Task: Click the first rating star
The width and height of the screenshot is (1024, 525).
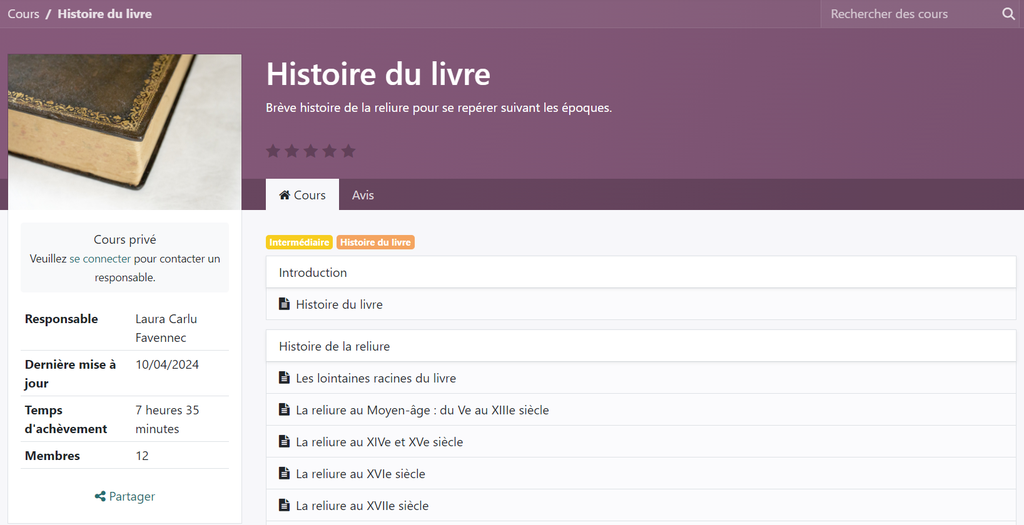Action: (273, 151)
